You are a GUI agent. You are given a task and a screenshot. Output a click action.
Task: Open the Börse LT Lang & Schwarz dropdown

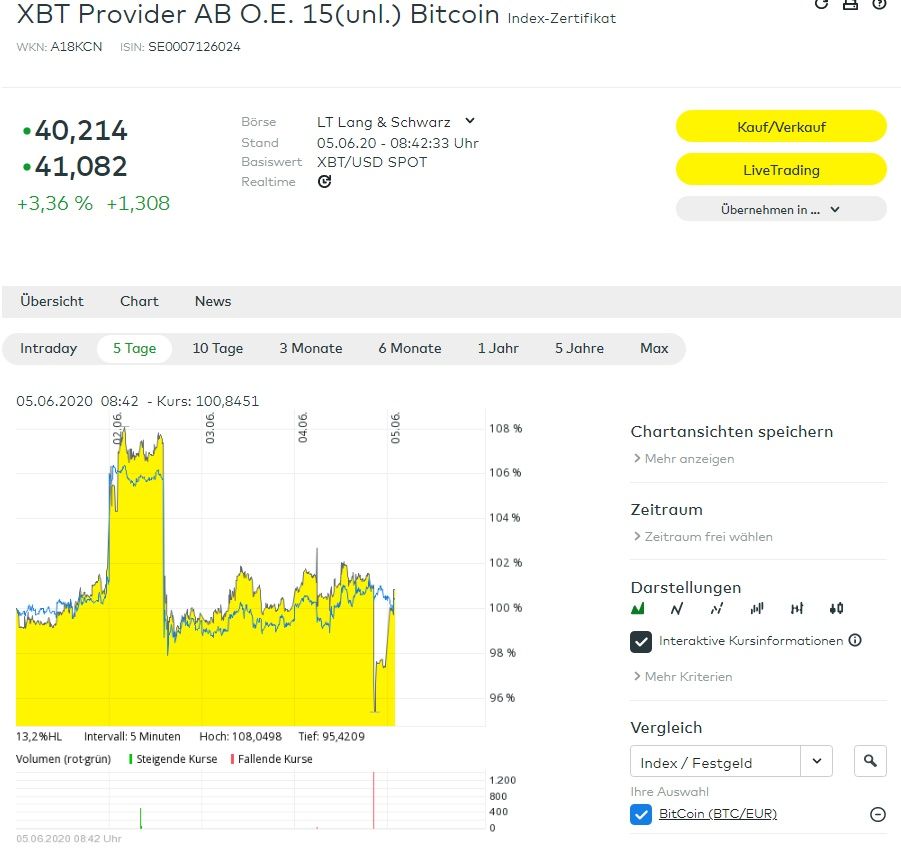coord(470,121)
